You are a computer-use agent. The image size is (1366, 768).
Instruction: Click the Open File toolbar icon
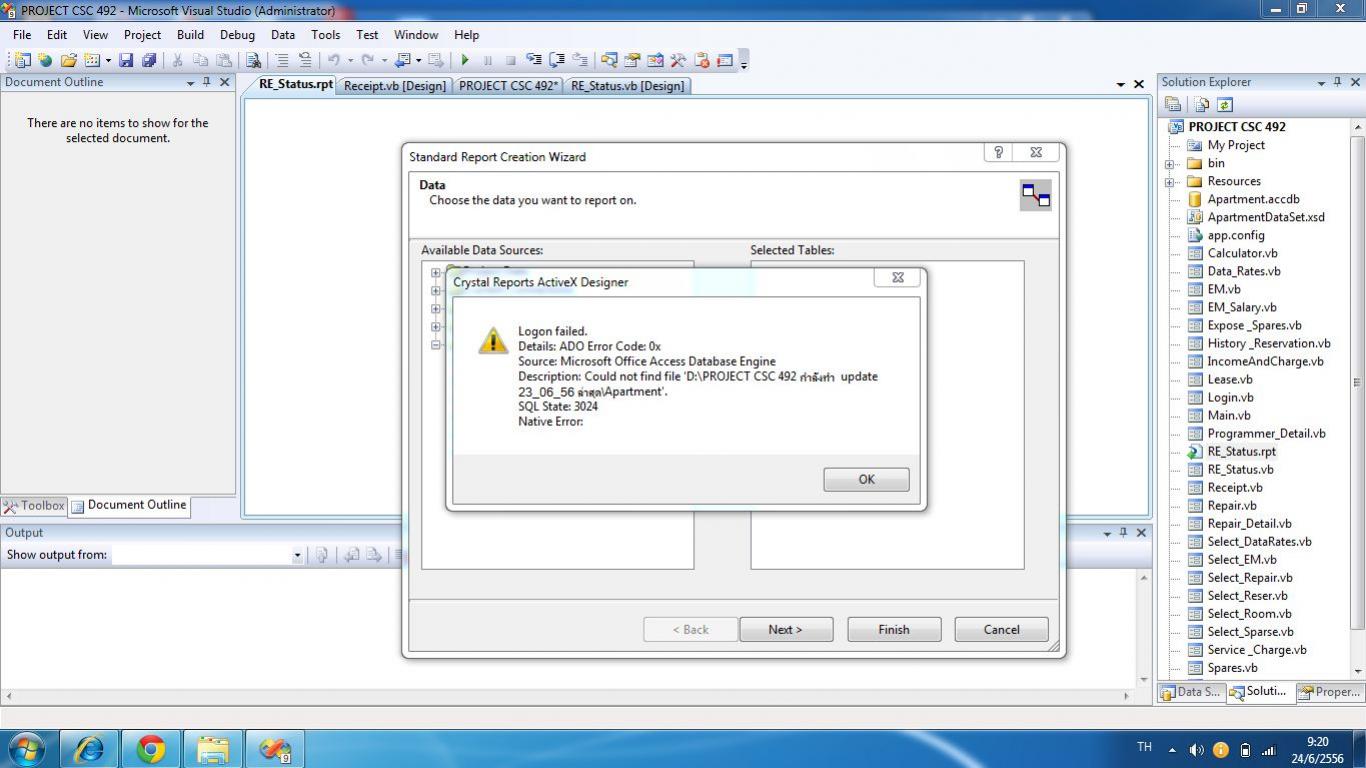(x=68, y=60)
